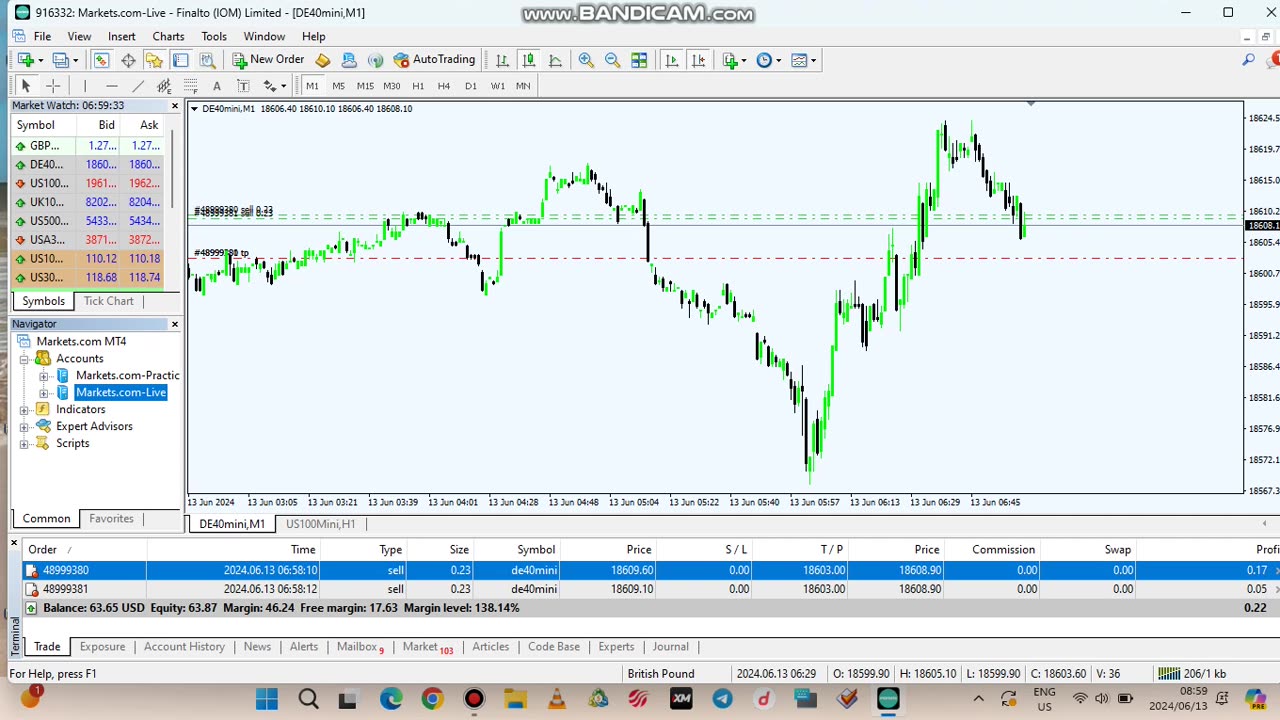Toggle the Terminal panel icon
The image size is (1280, 720).
181,60
